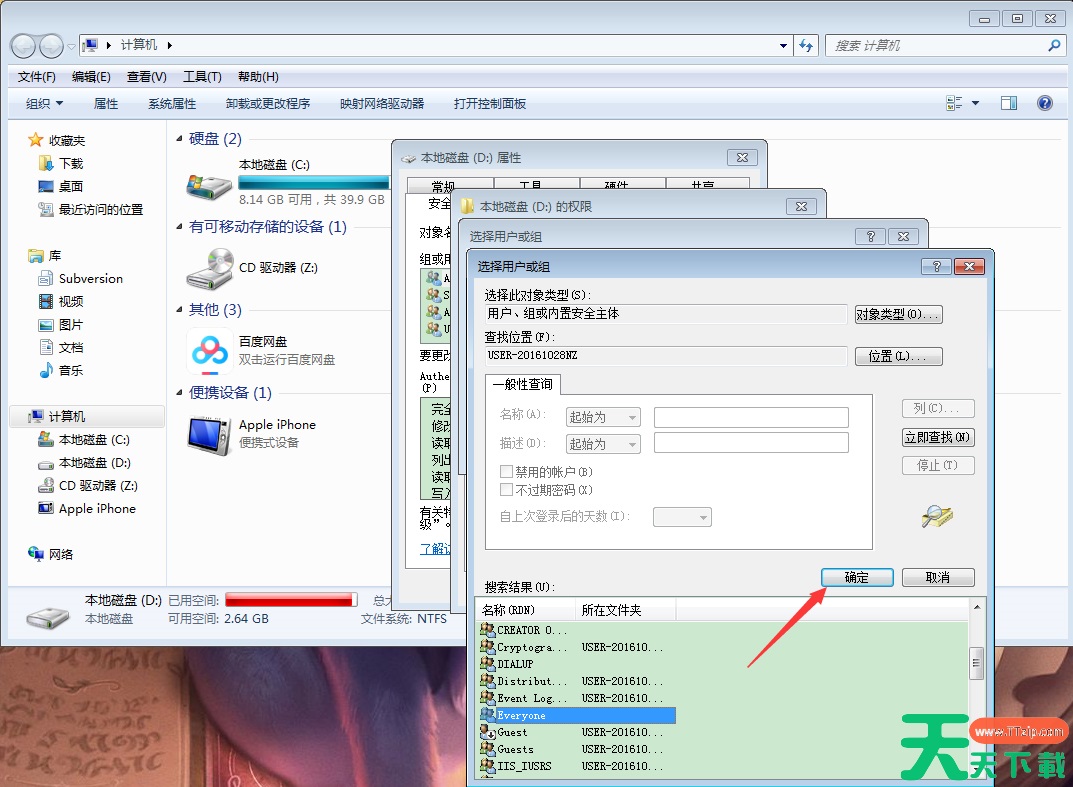Screen dimensions: 1073x787
Task: Click 系统属性 in the toolbar
Action: [x=172, y=103]
